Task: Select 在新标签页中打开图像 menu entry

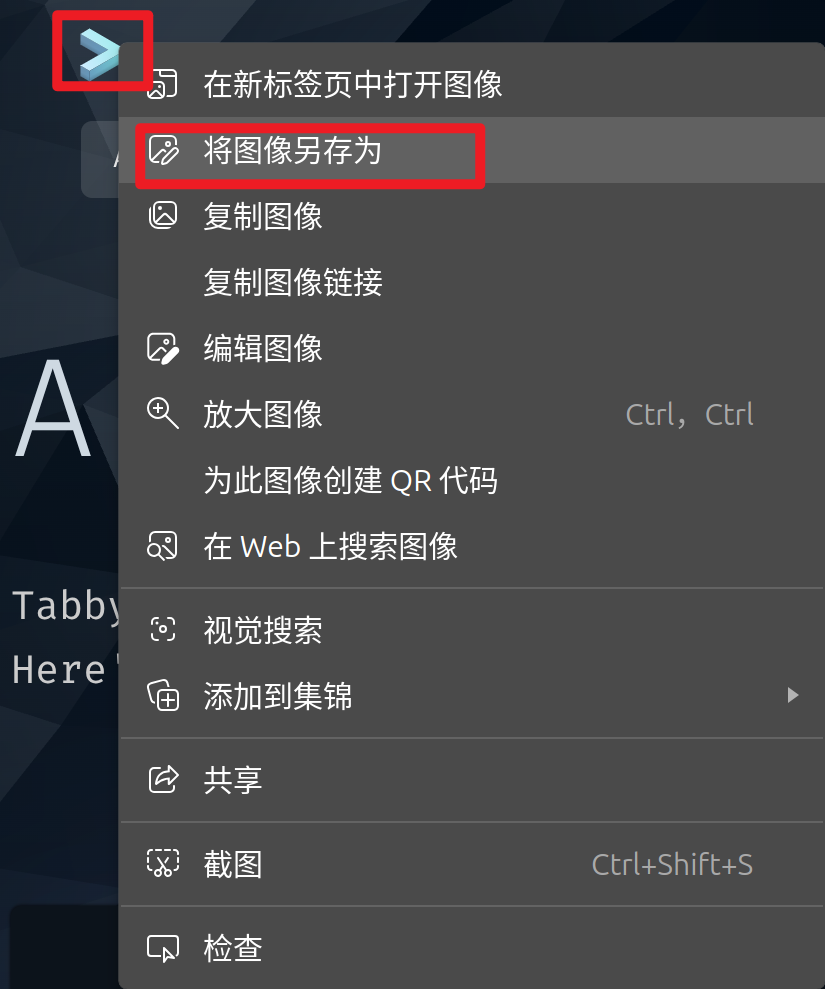Action: coord(472,84)
